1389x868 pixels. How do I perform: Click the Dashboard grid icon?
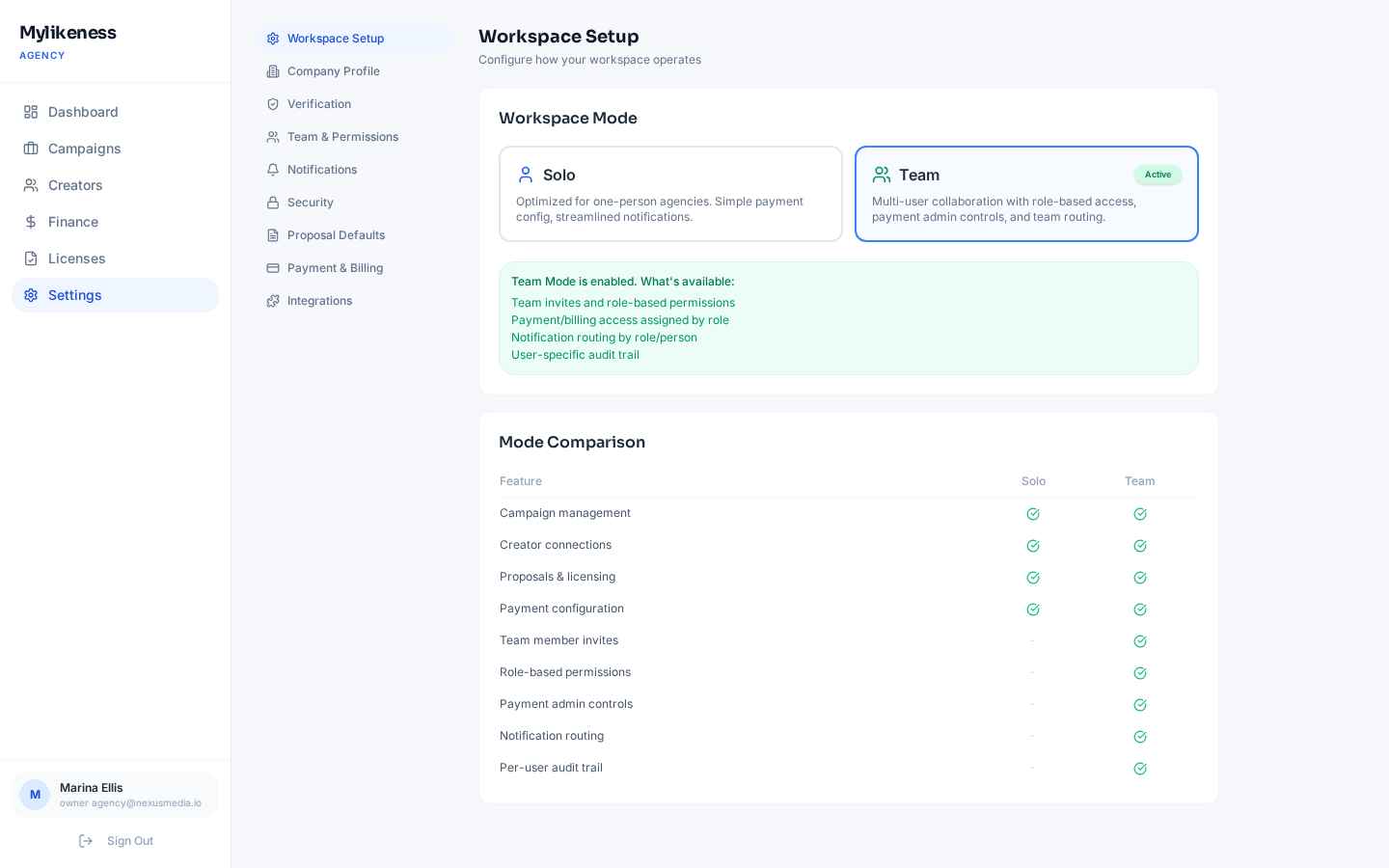click(31, 112)
